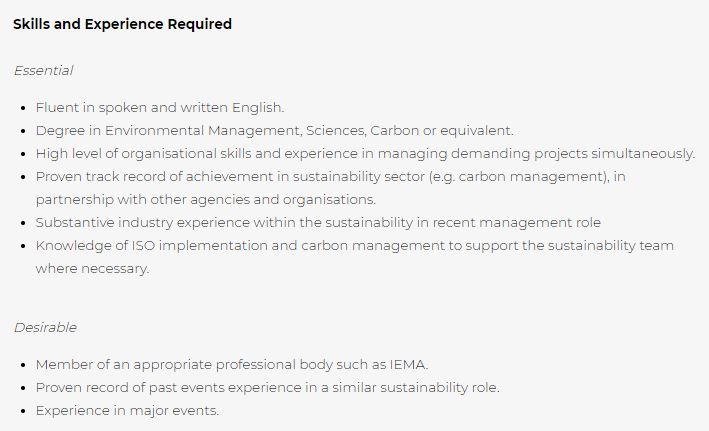709x431 pixels.
Task: Click the 'High level of organisational skills' line
Action: coord(365,154)
